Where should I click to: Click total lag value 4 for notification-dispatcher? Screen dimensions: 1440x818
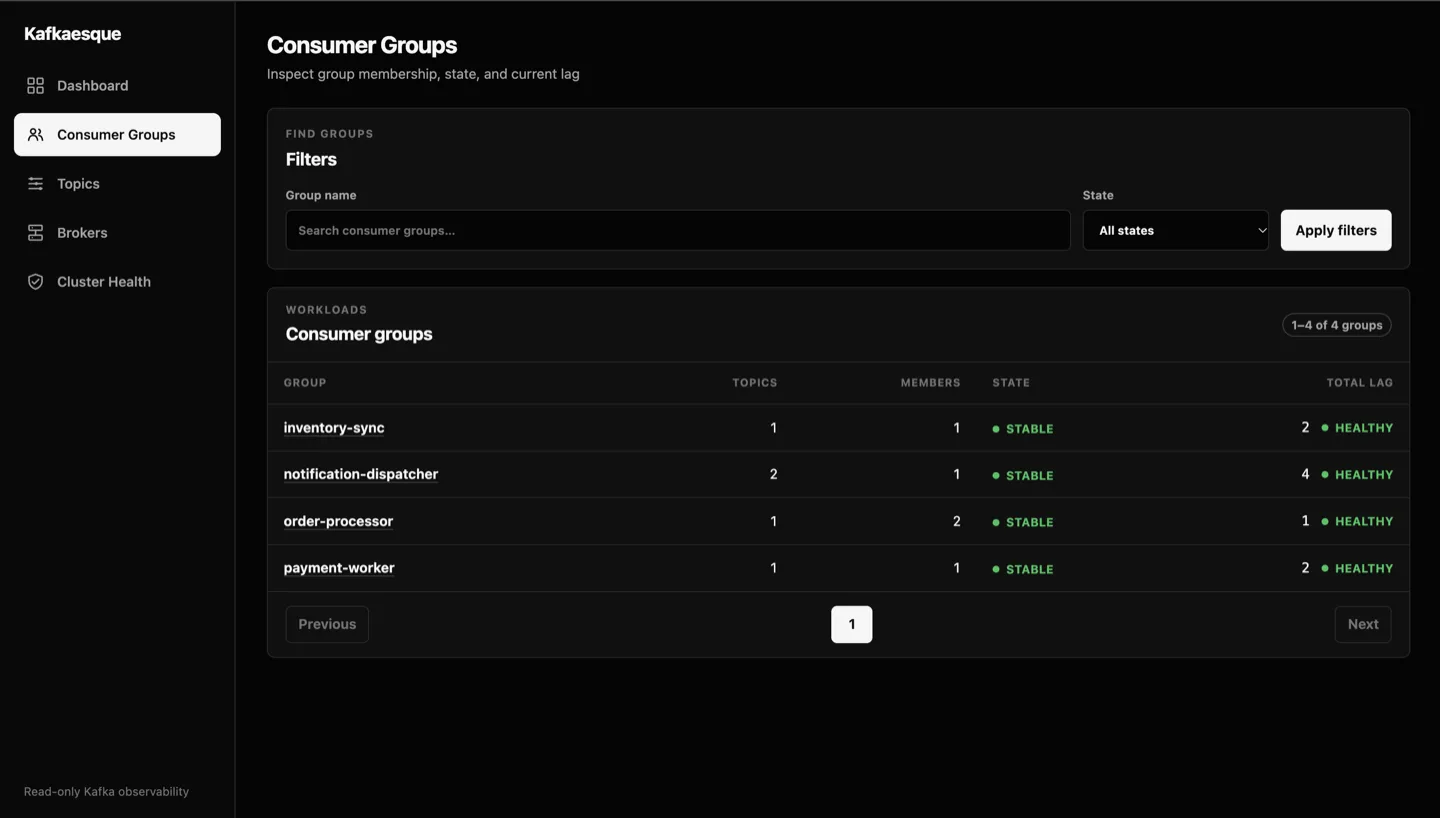[1305, 474]
